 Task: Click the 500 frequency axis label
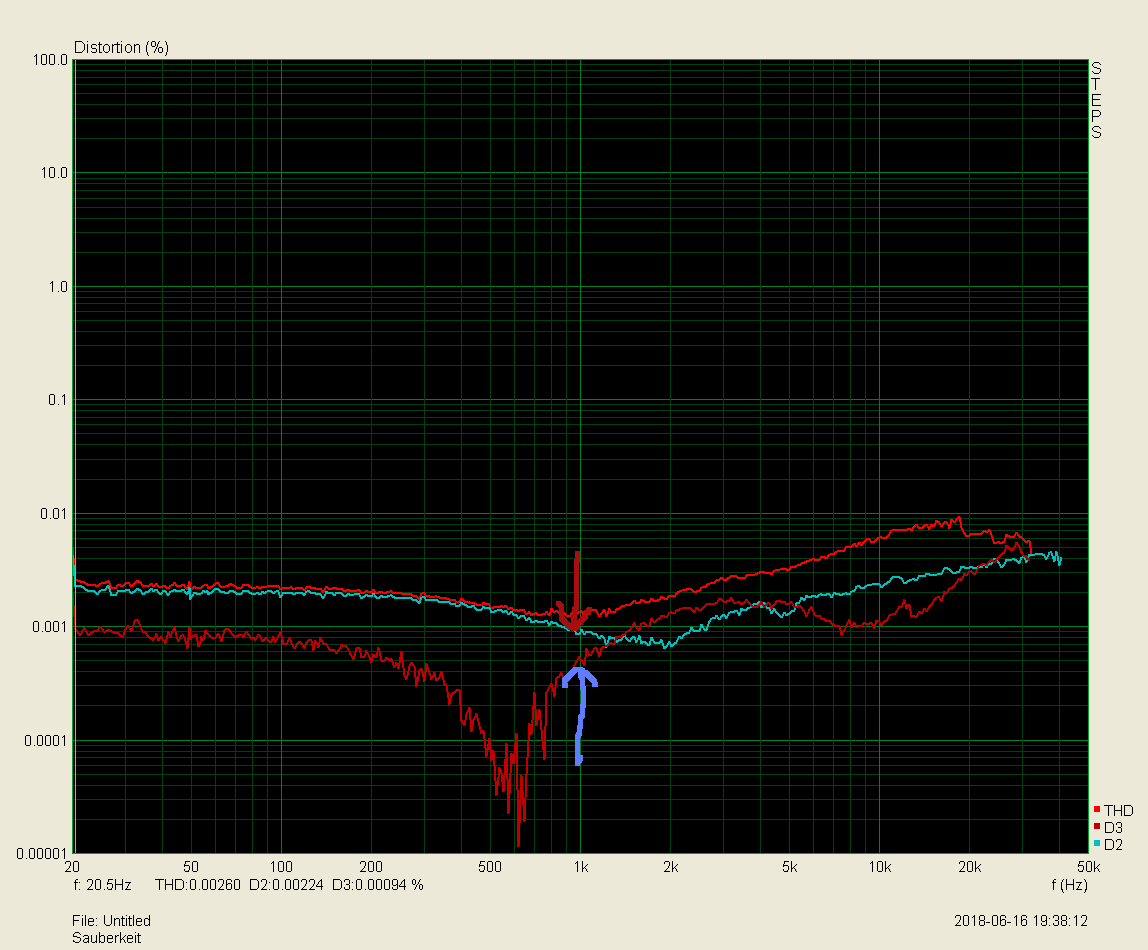click(490, 867)
